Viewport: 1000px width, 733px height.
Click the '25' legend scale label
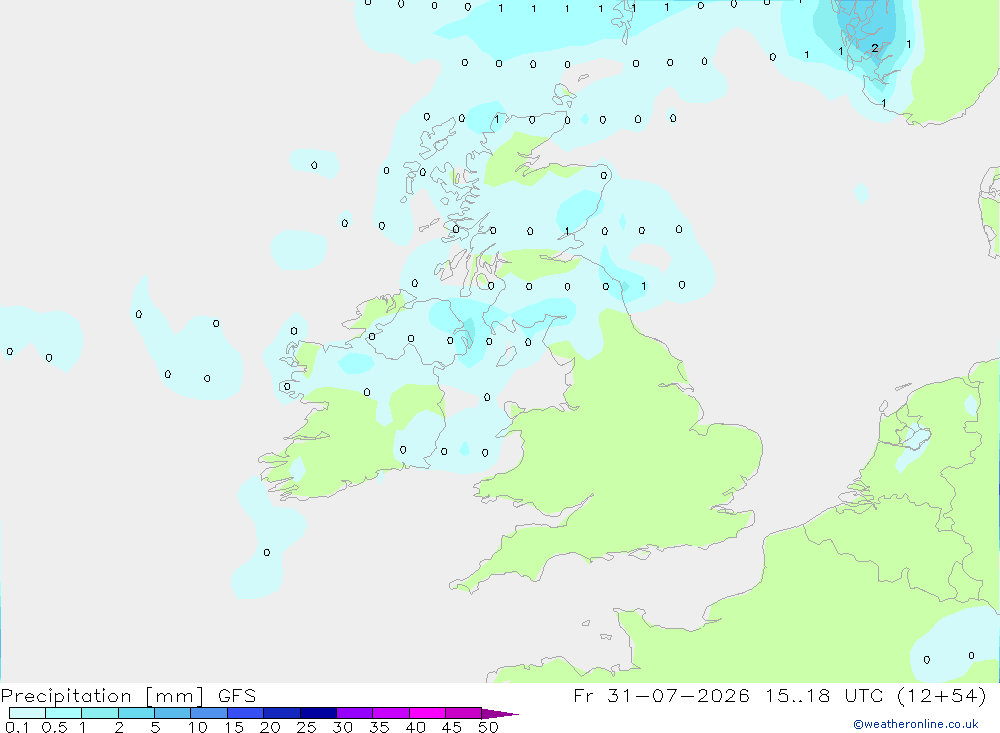(306, 727)
